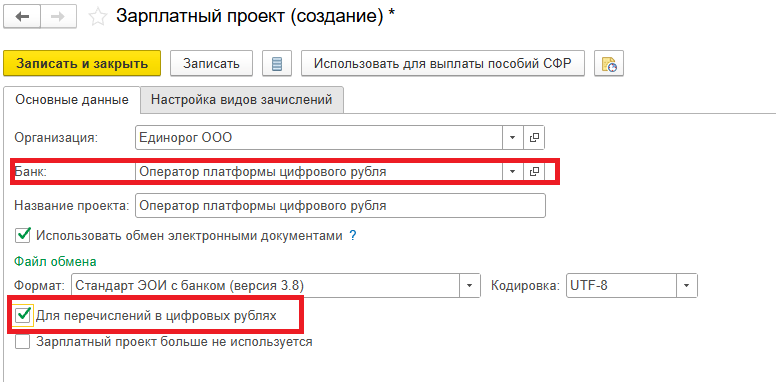Expand the Банк dropdown list
776x382 pixels.
[513, 172]
